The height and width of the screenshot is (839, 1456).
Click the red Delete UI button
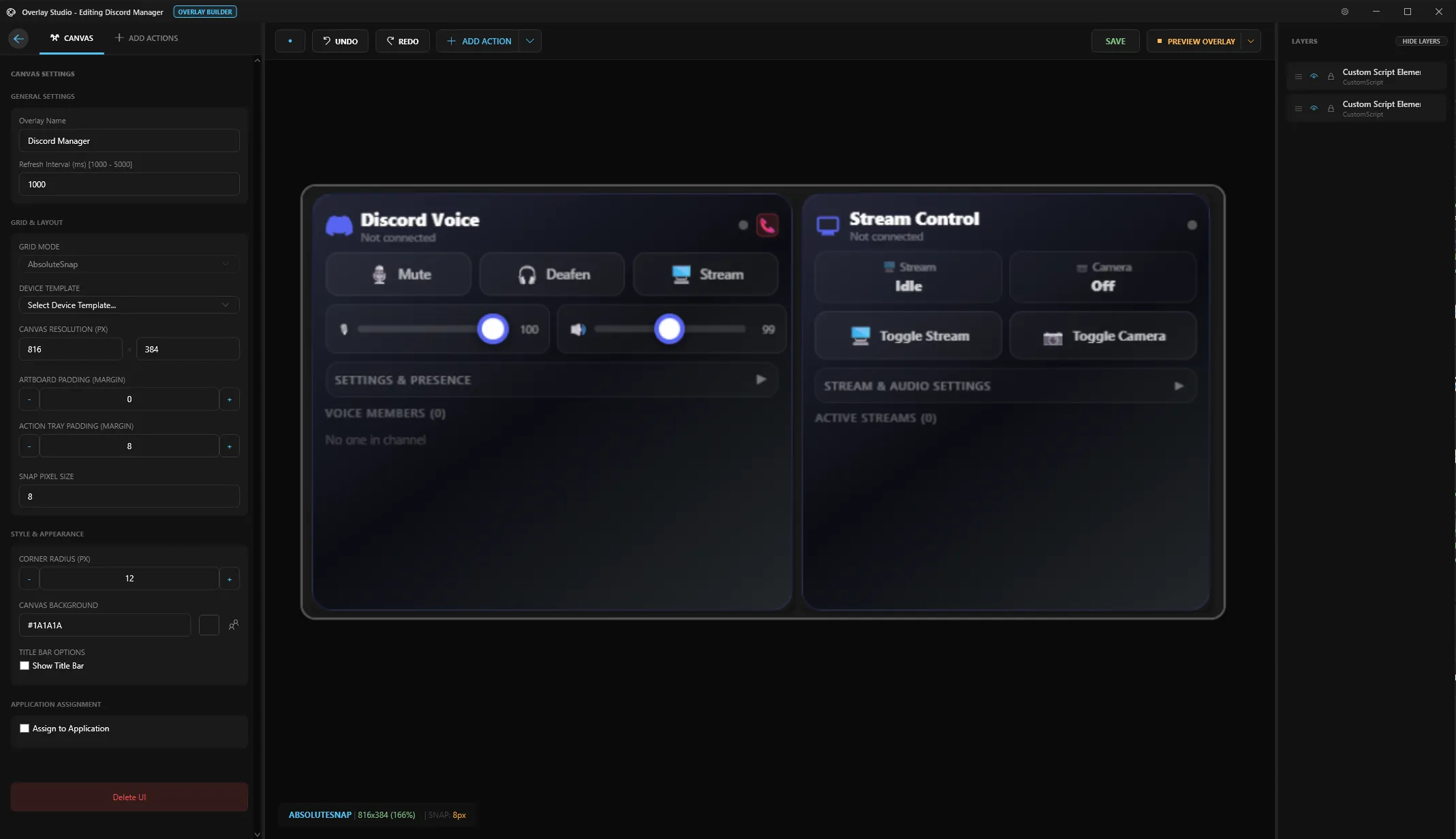pyautogui.click(x=129, y=797)
